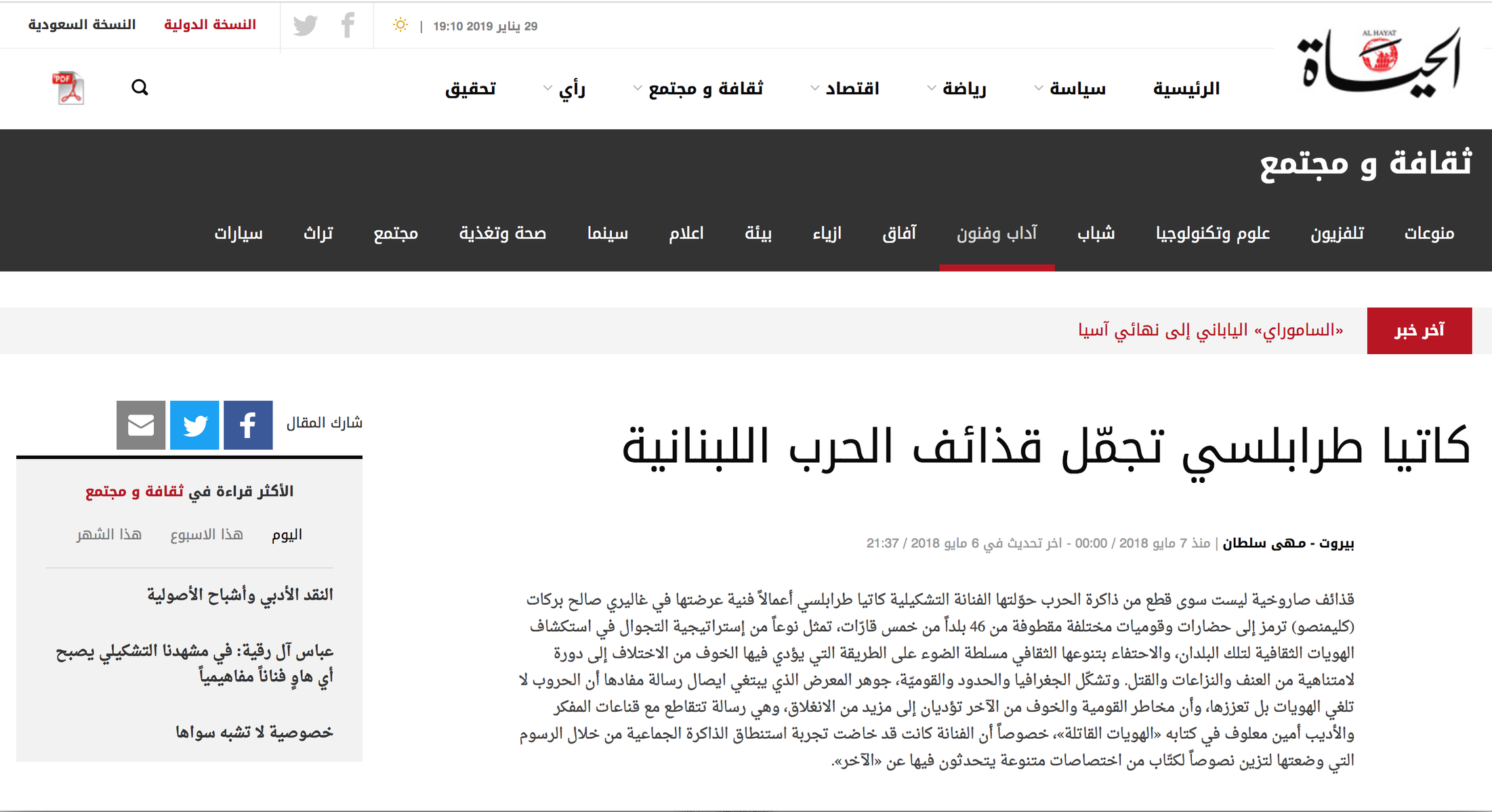
Task: Switch to النسخة الدولية edition
Action: coord(210,25)
